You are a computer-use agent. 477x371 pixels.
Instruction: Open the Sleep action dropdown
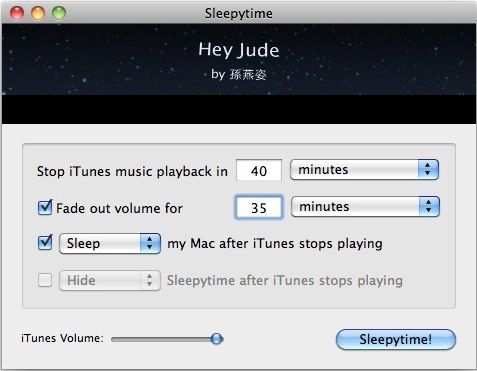[110, 243]
